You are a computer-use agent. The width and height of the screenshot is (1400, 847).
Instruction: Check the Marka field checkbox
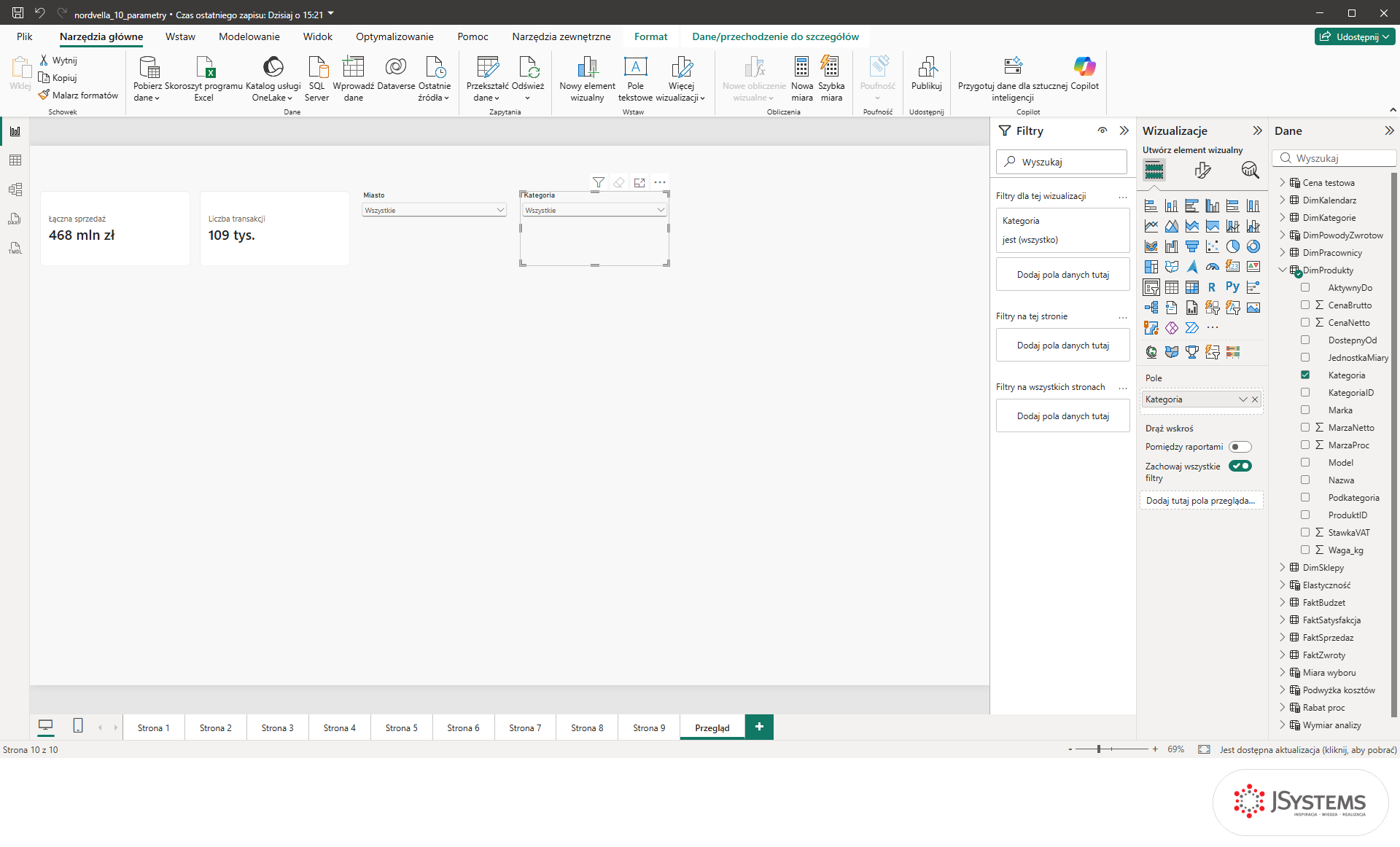point(1305,410)
